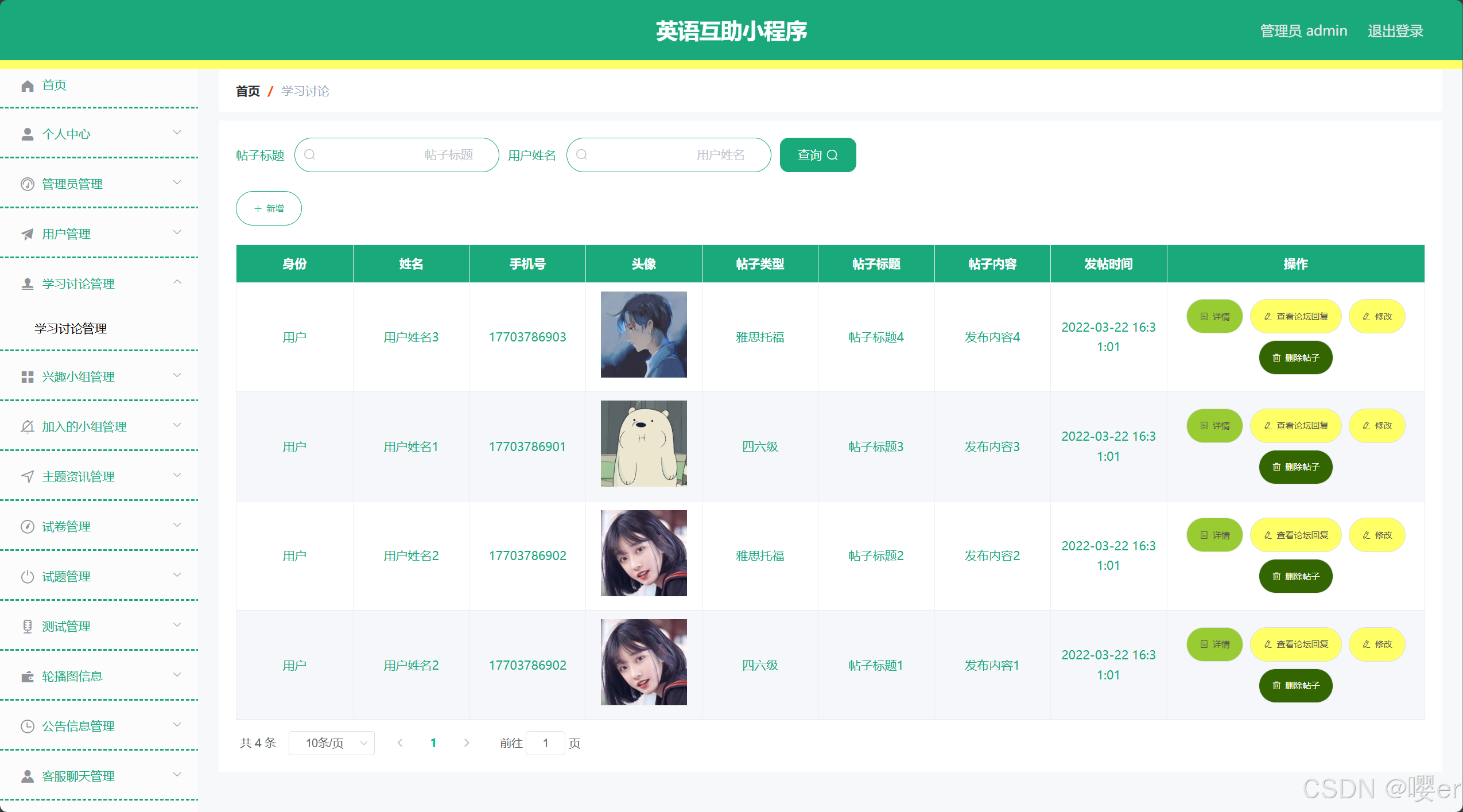Click the paper plane icon beside 用户管理
The height and width of the screenshot is (812, 1463).
(28, 234)
